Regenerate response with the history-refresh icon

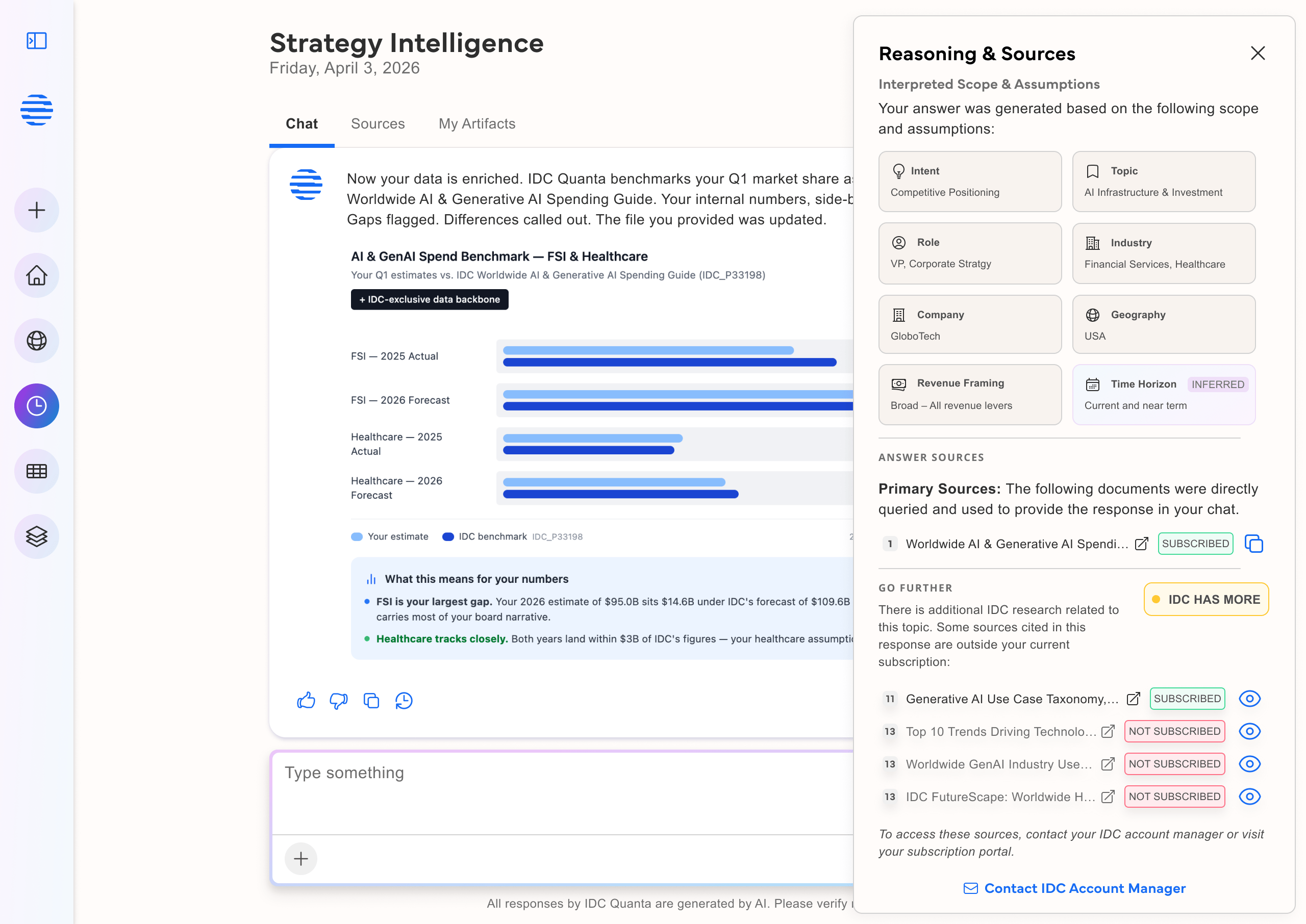pyautogui.click(x=404, y=701)
